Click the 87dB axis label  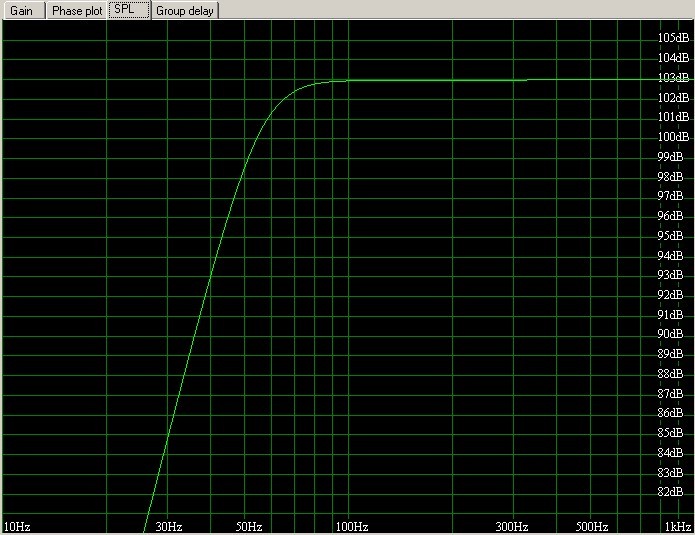[x=670, y=394]
